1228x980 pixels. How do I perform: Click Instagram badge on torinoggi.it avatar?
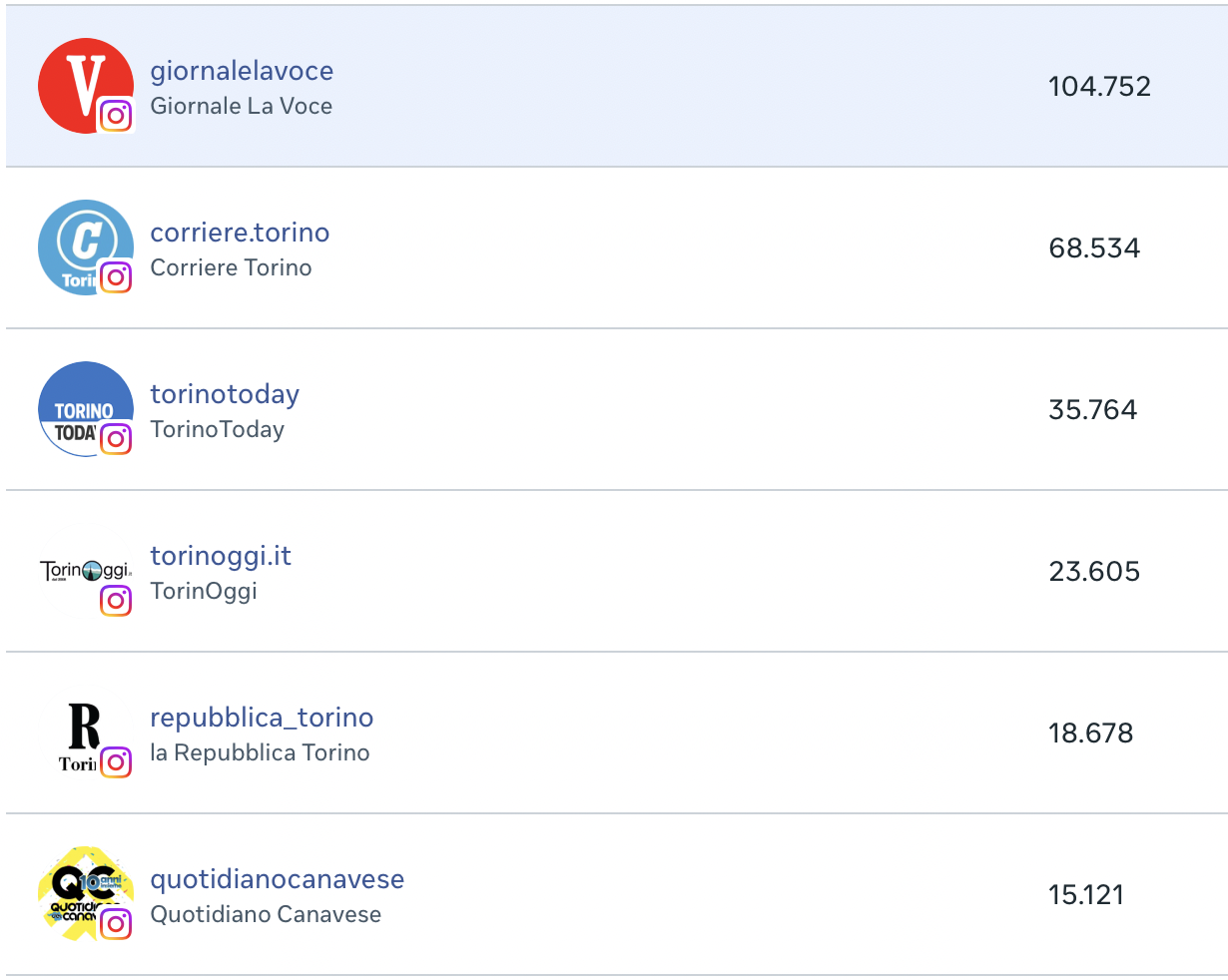click(116, 601)
